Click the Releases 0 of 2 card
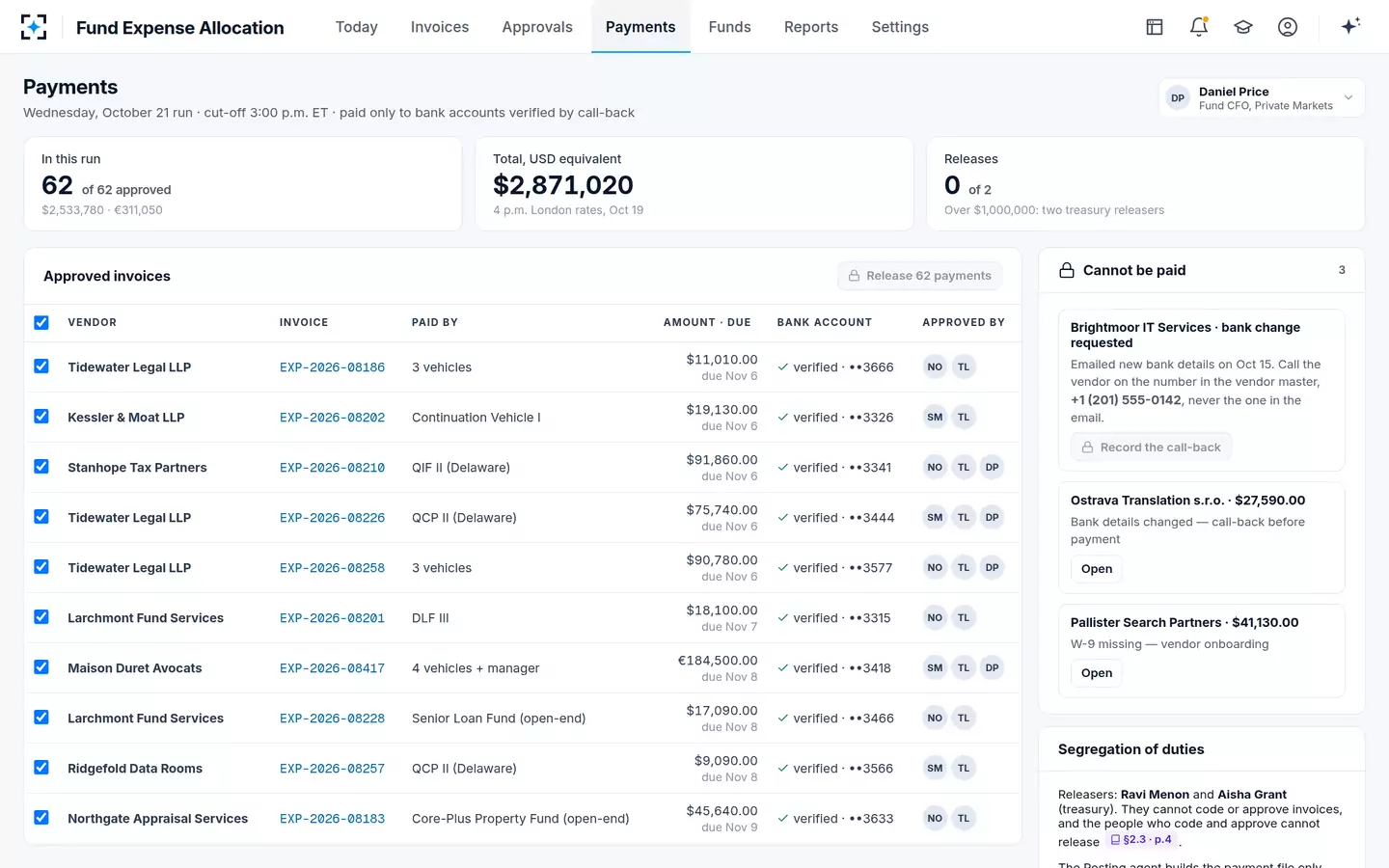 point(1146,183)
